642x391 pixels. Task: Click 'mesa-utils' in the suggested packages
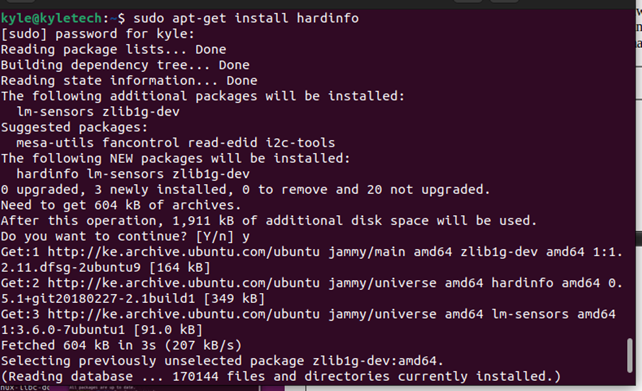point(55,143)
